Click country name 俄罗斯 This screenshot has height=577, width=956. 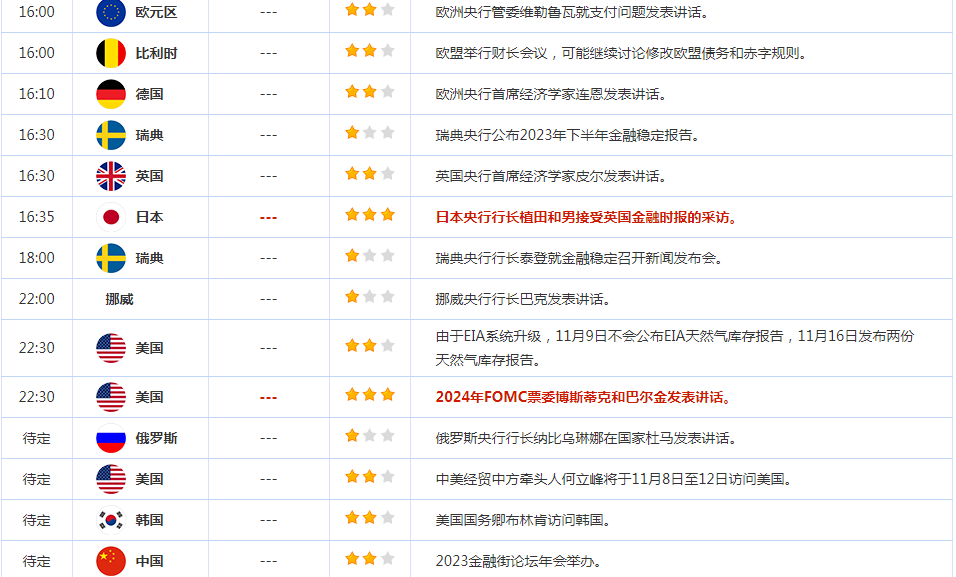tap(156, 438)
